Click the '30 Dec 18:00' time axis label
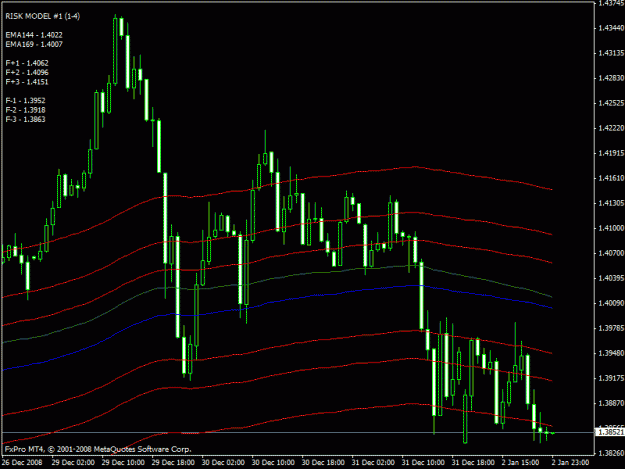Image resolution: width=625 pixels, height=469 pixels. [x=323, y=463]
